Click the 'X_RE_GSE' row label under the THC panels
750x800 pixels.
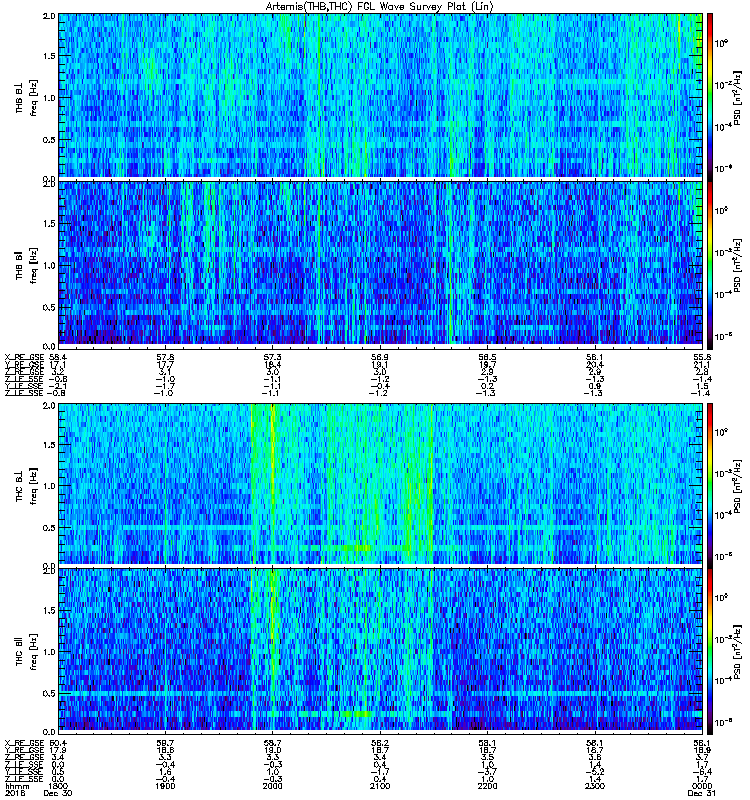[24, 743]
